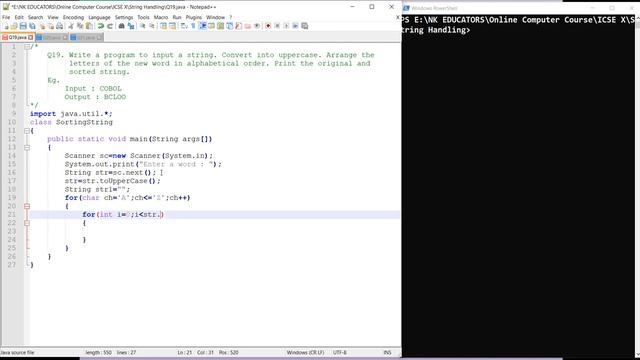Collapse the main method fold at line 13
Screen dimensions: 640x360
27,147
